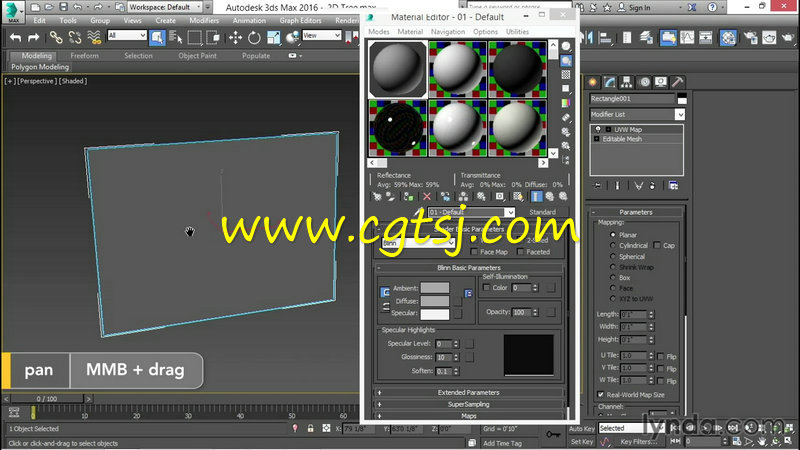Expand the Extended Parameters rollout
The width and height of the screenshot is (800, 450).
468,392
